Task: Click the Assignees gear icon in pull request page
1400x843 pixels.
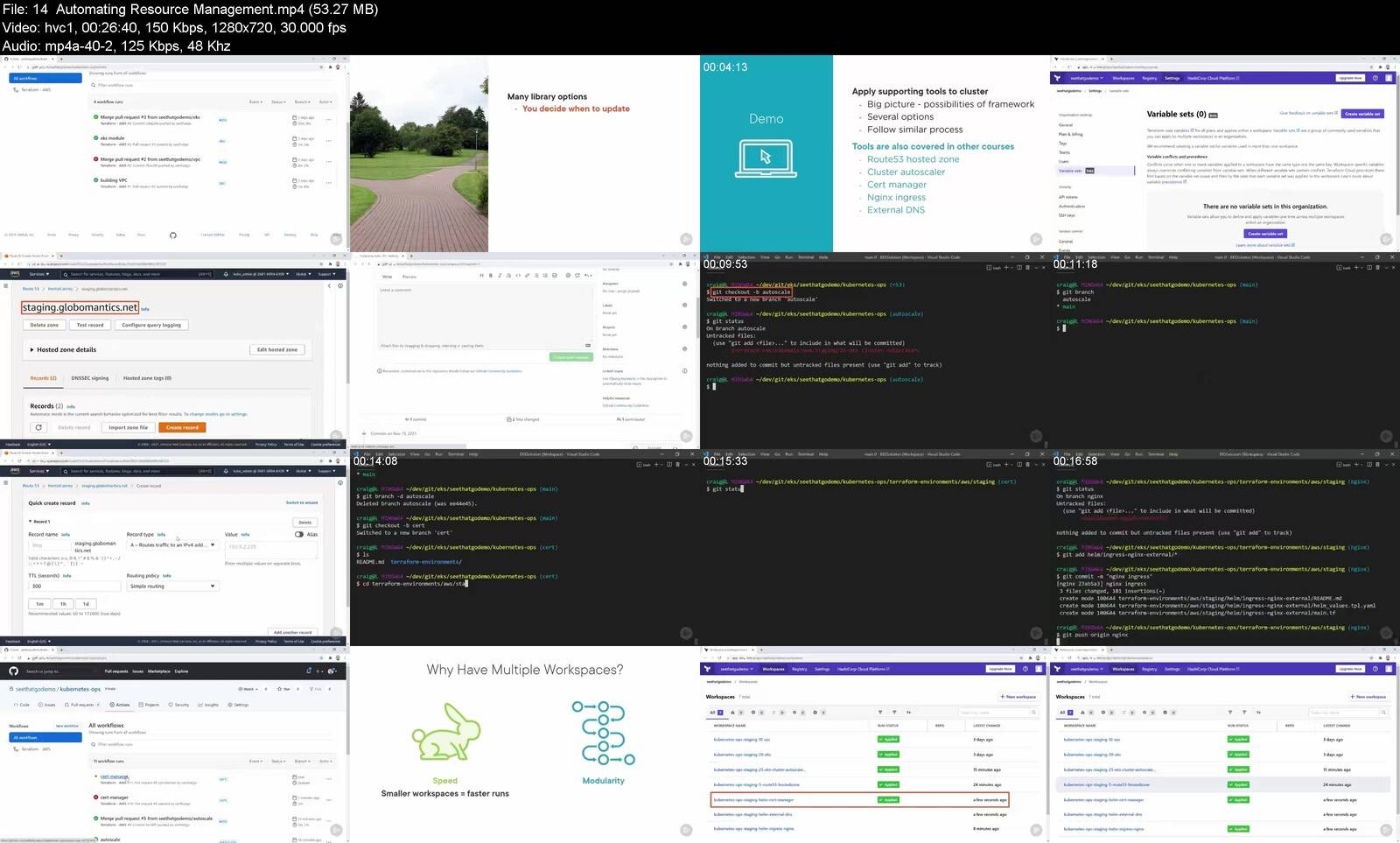Action: [684, 284]
